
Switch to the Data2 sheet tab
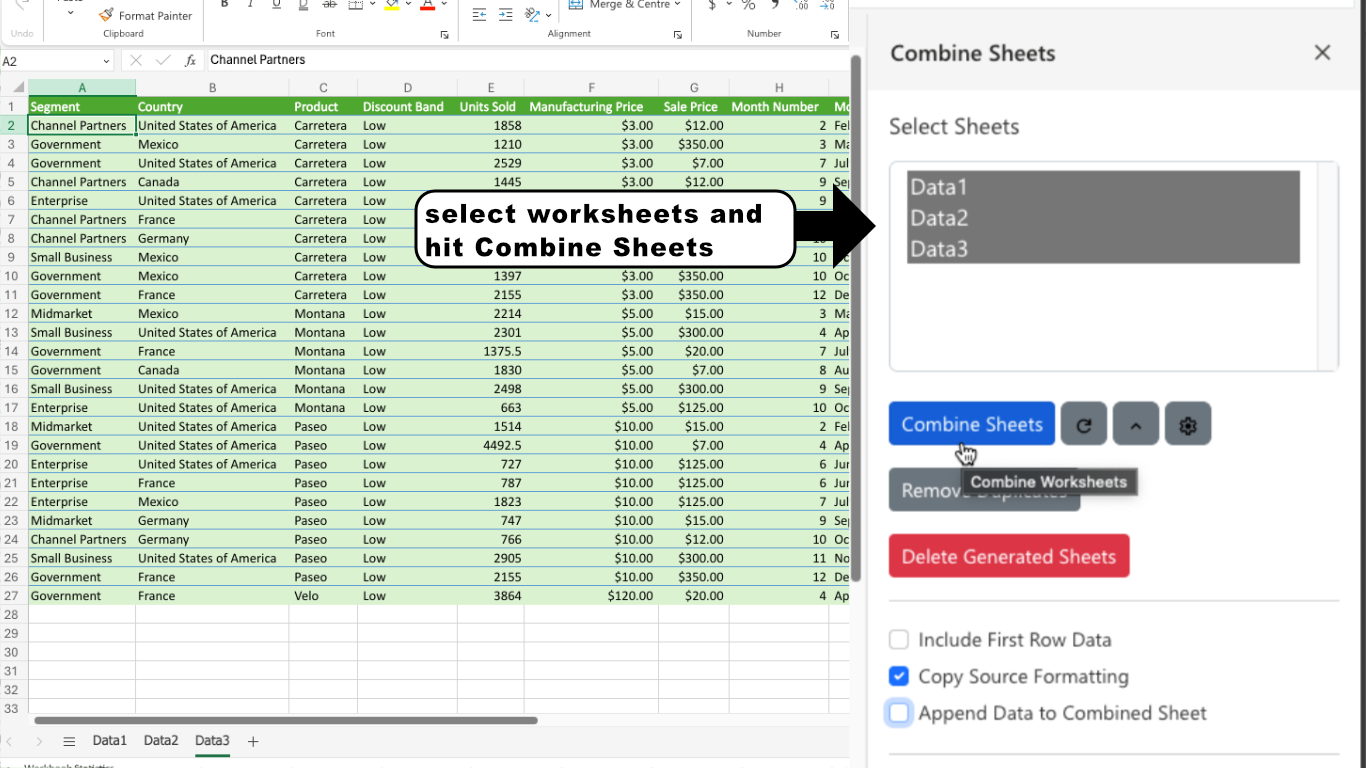(160, 741)
